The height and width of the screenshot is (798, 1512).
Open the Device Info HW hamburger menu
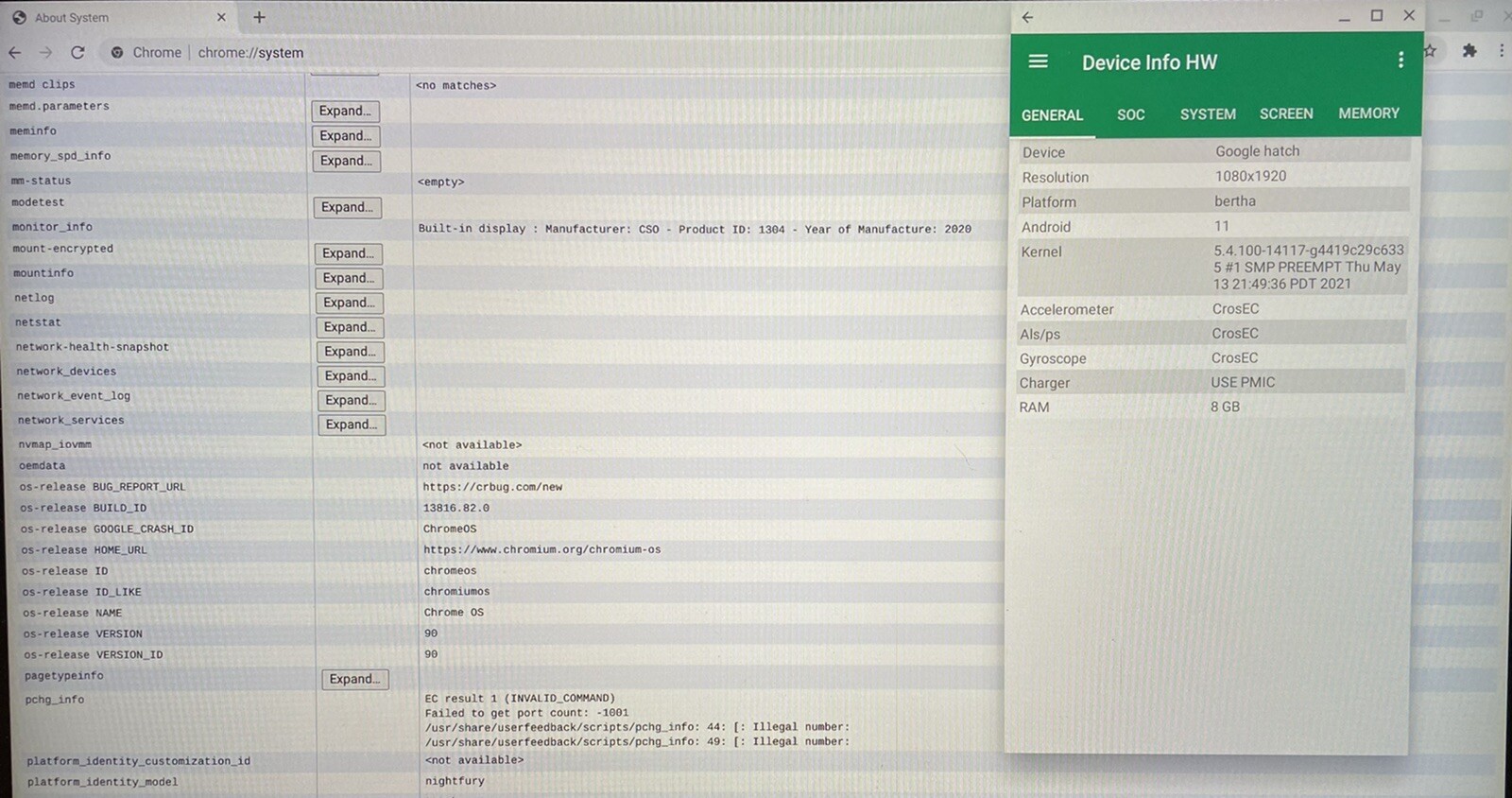click(x=1038, y=61)
